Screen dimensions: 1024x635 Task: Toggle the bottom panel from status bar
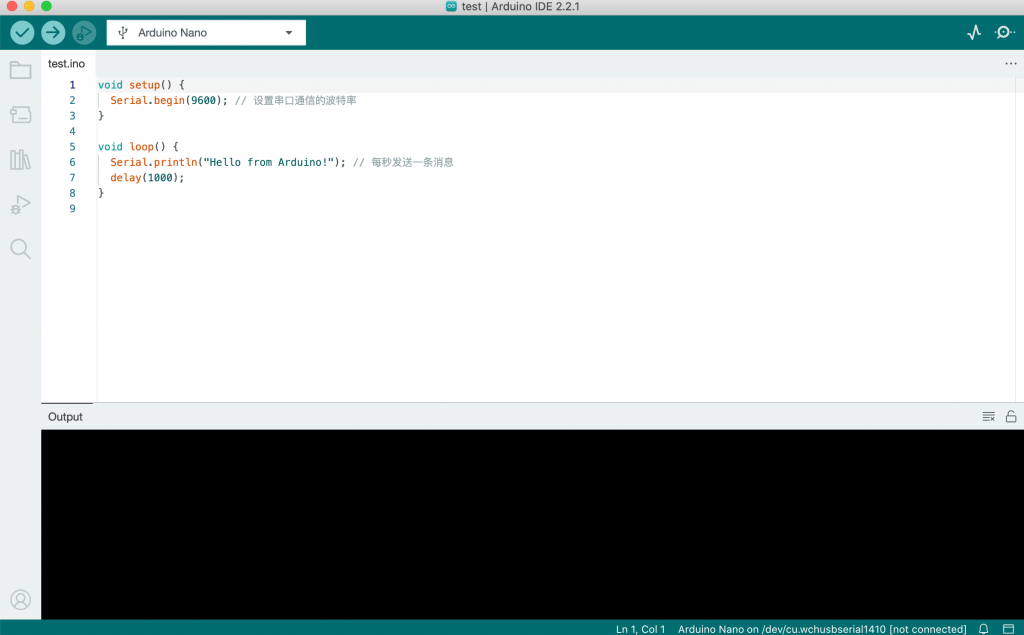click(1008, 628)
